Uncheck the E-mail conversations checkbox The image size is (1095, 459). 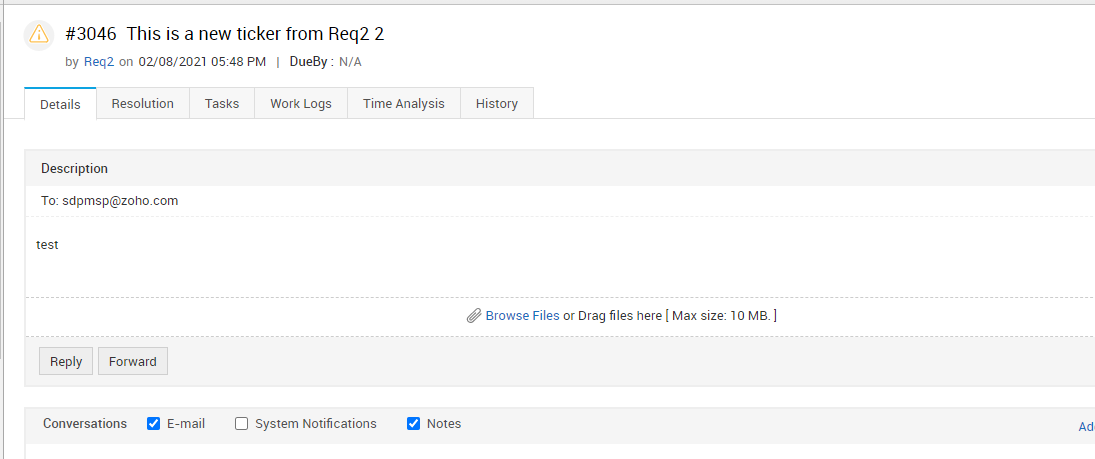154,424
